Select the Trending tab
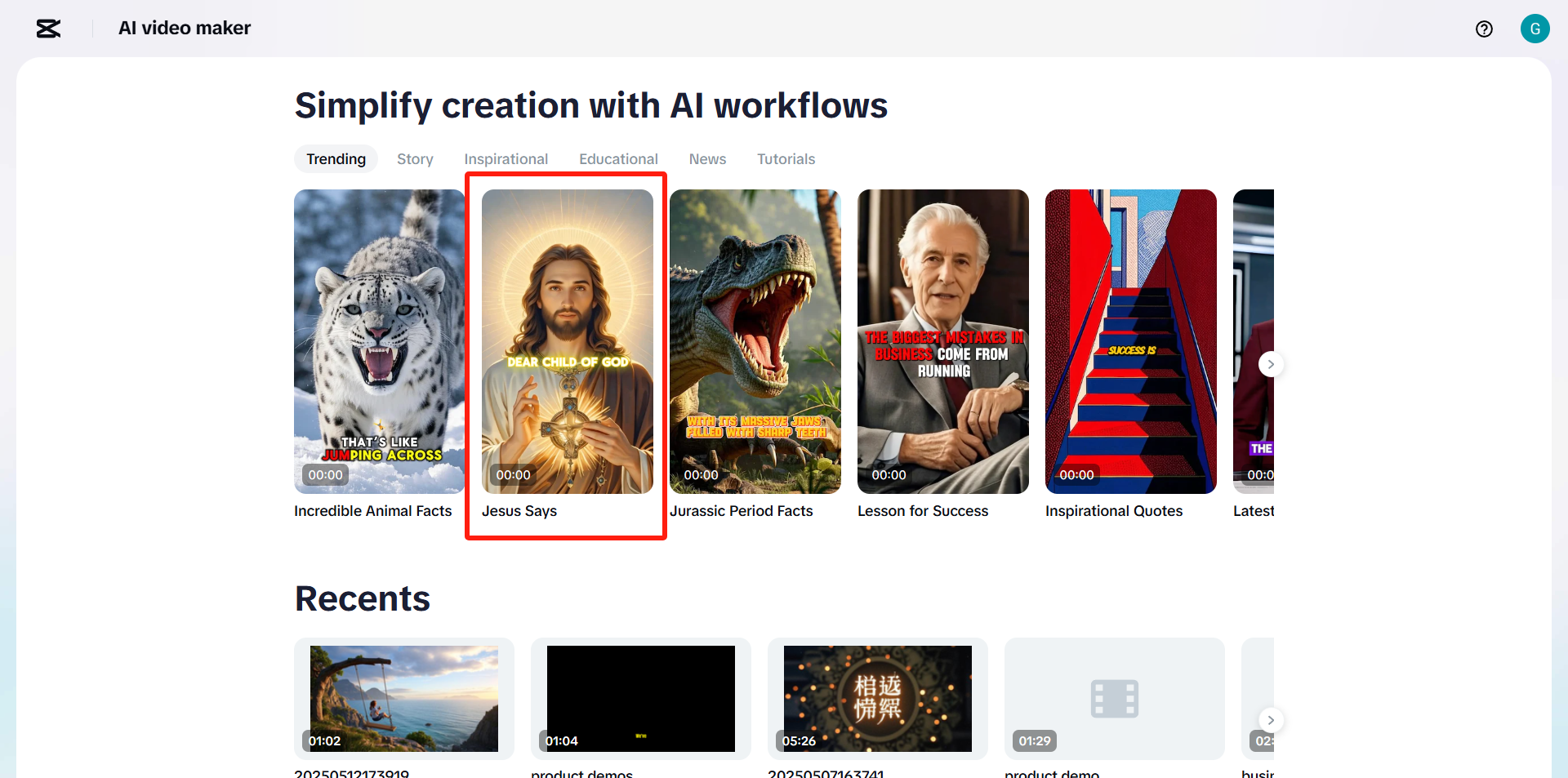This screenshot has height=778, width=1568. pyautogui.click(x=336, y=159)
